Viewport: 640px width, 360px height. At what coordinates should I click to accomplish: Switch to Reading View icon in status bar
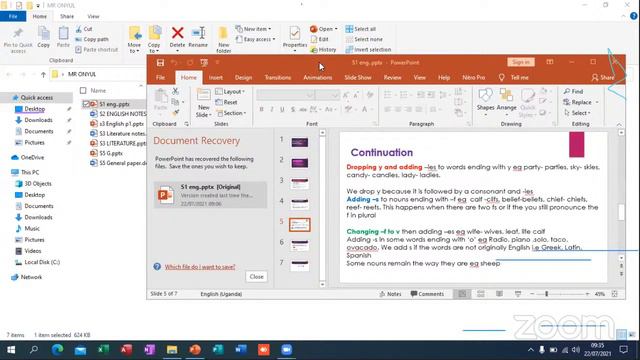click(x=499, y=294)
